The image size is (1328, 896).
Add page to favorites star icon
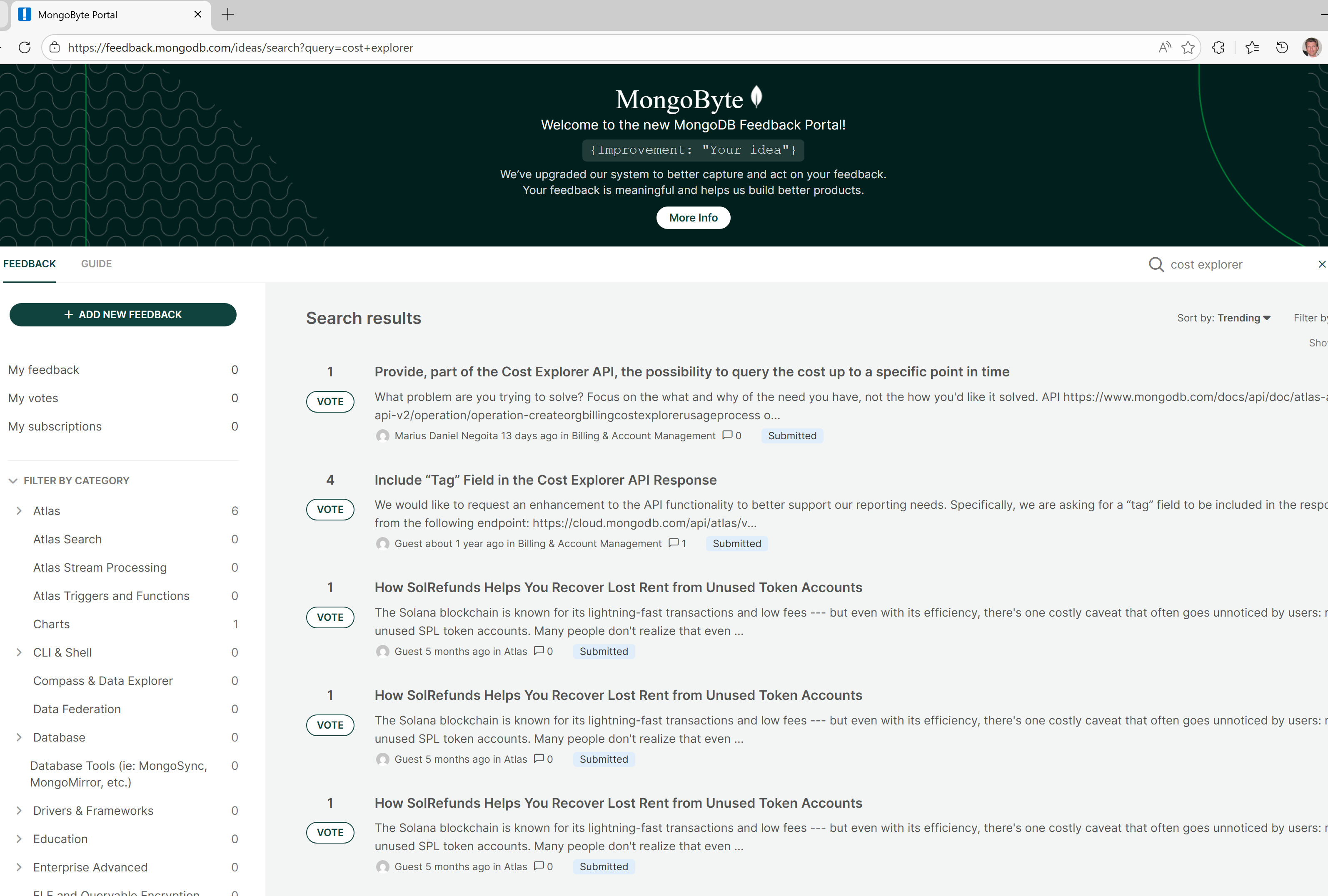pos(1188,47)
